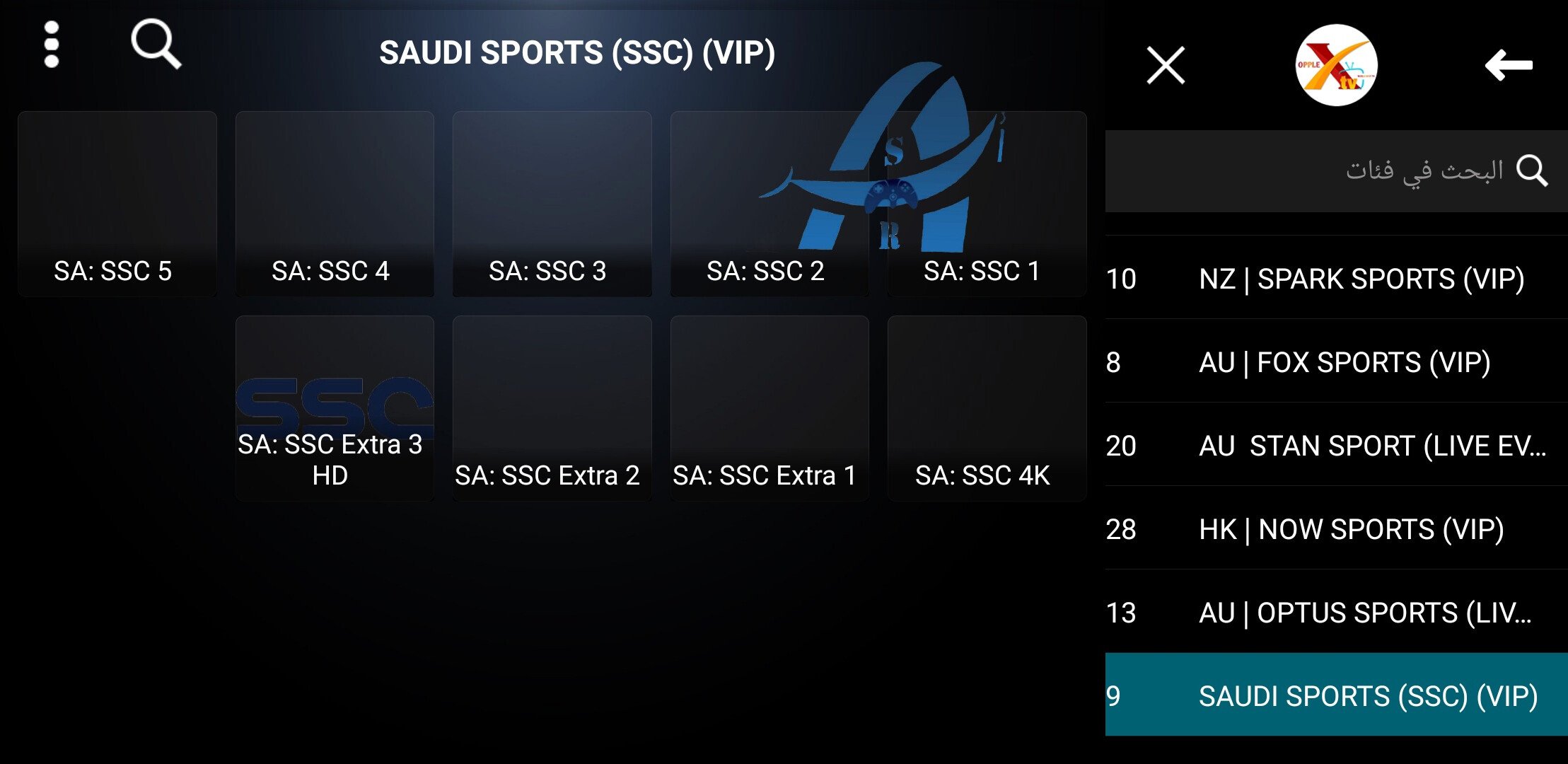This screenshot has width=1568, height=764.
Task: Click the category search field magnifier
Action: coord(1532,170)
